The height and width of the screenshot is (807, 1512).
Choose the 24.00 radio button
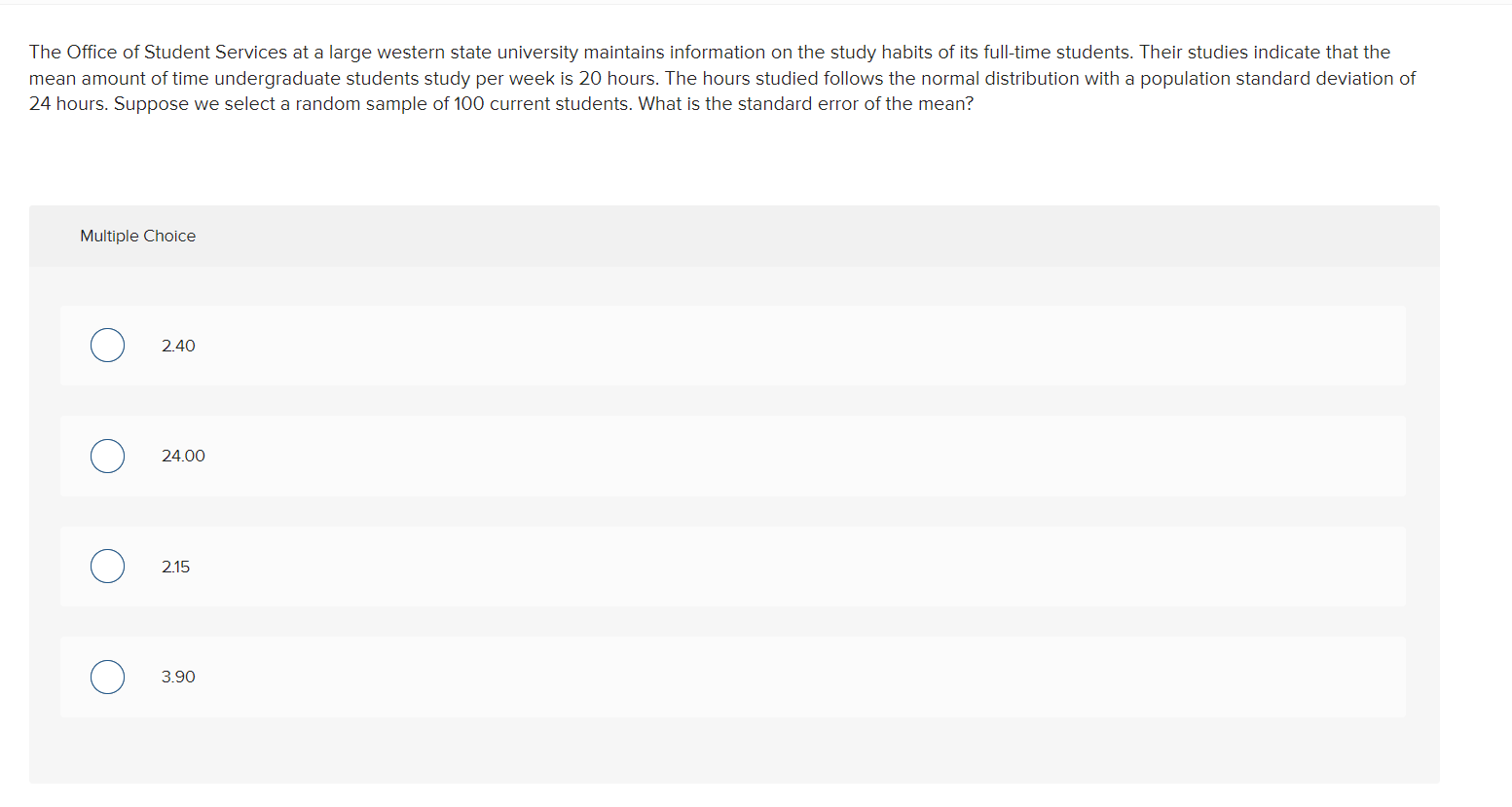coord(107,456)
